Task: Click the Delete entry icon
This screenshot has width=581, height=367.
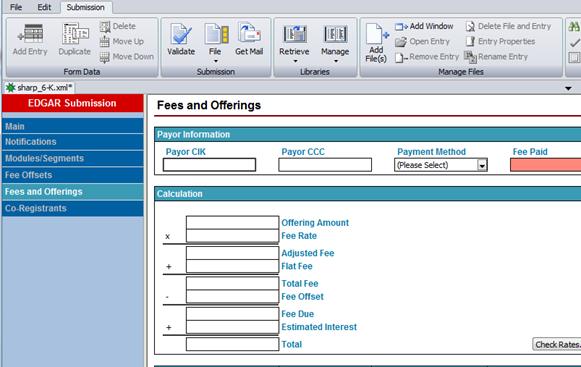Action: pyautogui.click(x=118, y=26)
